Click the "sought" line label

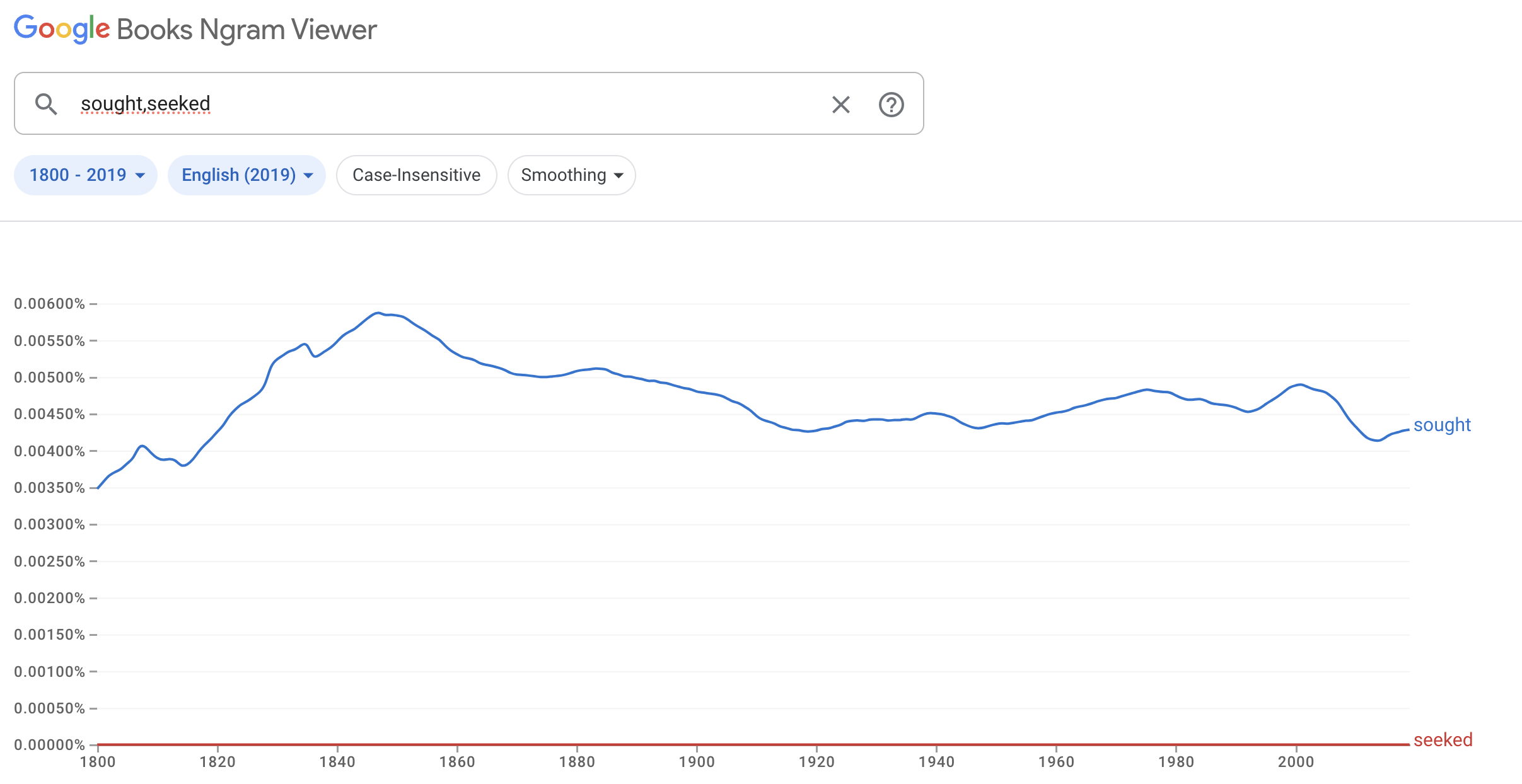pos(1442,425)
